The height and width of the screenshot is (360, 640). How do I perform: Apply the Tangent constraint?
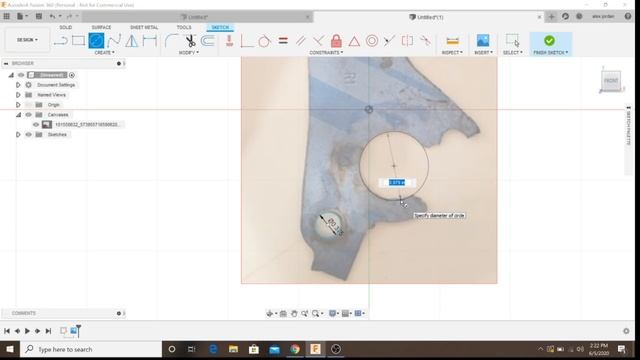coord(264,41)
